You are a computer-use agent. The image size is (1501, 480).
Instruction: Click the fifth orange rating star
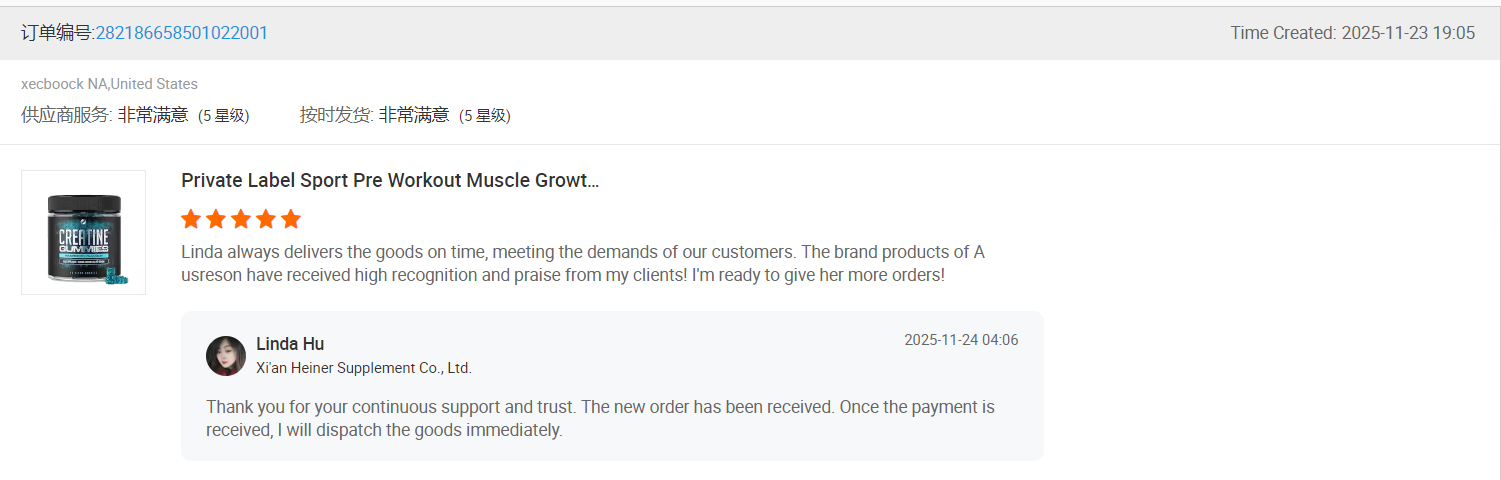click(x=291, y=219)
